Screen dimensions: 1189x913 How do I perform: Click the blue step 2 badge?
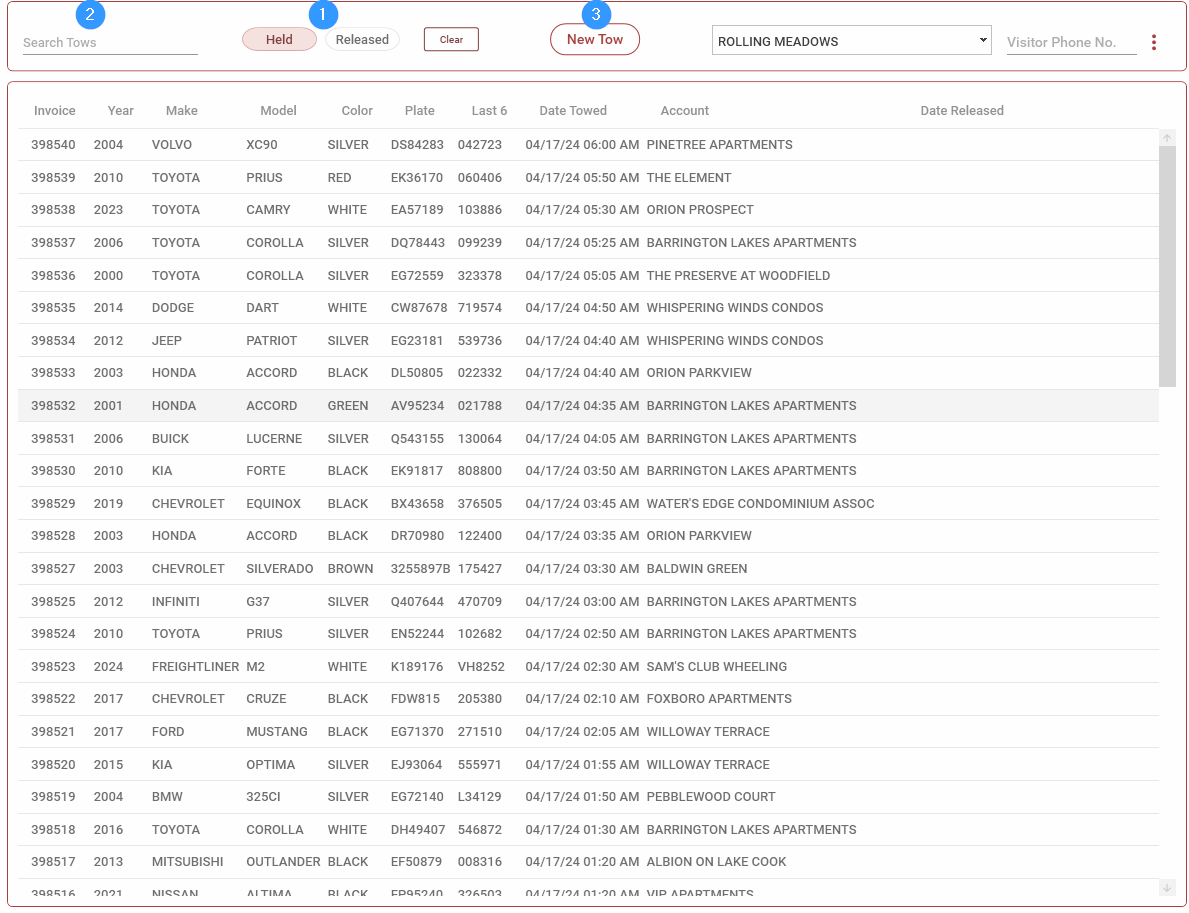coord(91,15)
